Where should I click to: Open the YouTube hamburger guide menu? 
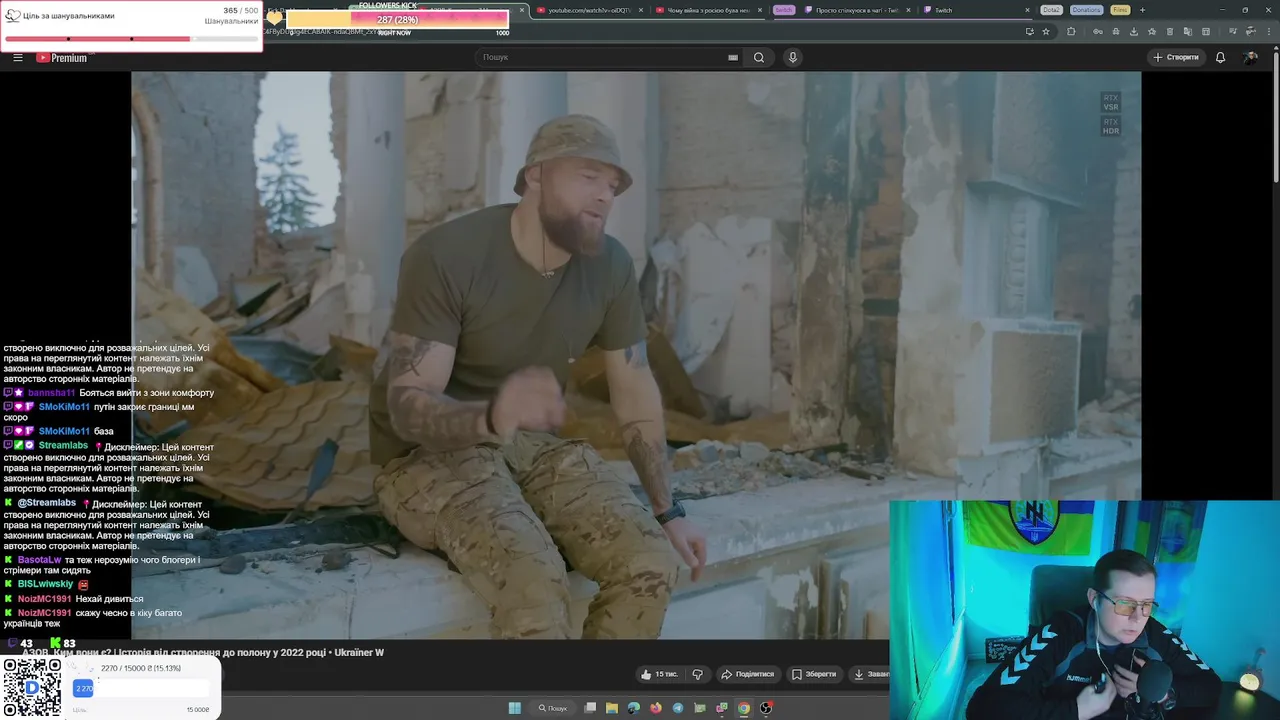tap(18, 57)
